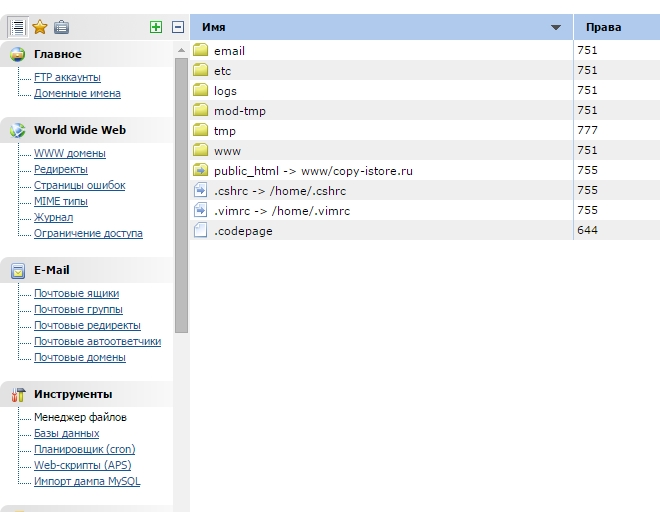Expand all menu sections with green plus
The image size is (660, 512).
[x=156, y=27]
